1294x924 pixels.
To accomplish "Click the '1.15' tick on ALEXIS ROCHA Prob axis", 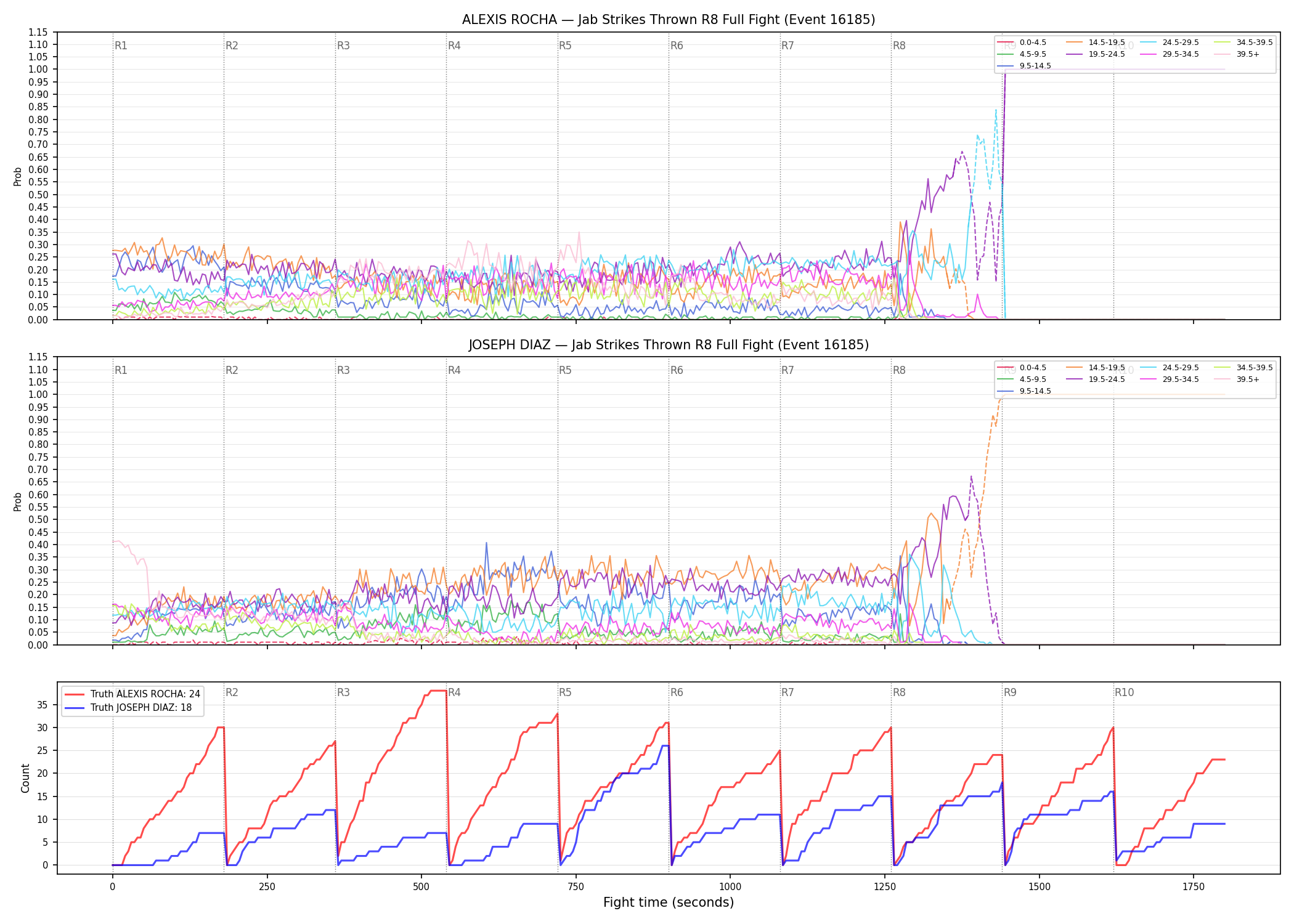I will [x=38, y=32].
